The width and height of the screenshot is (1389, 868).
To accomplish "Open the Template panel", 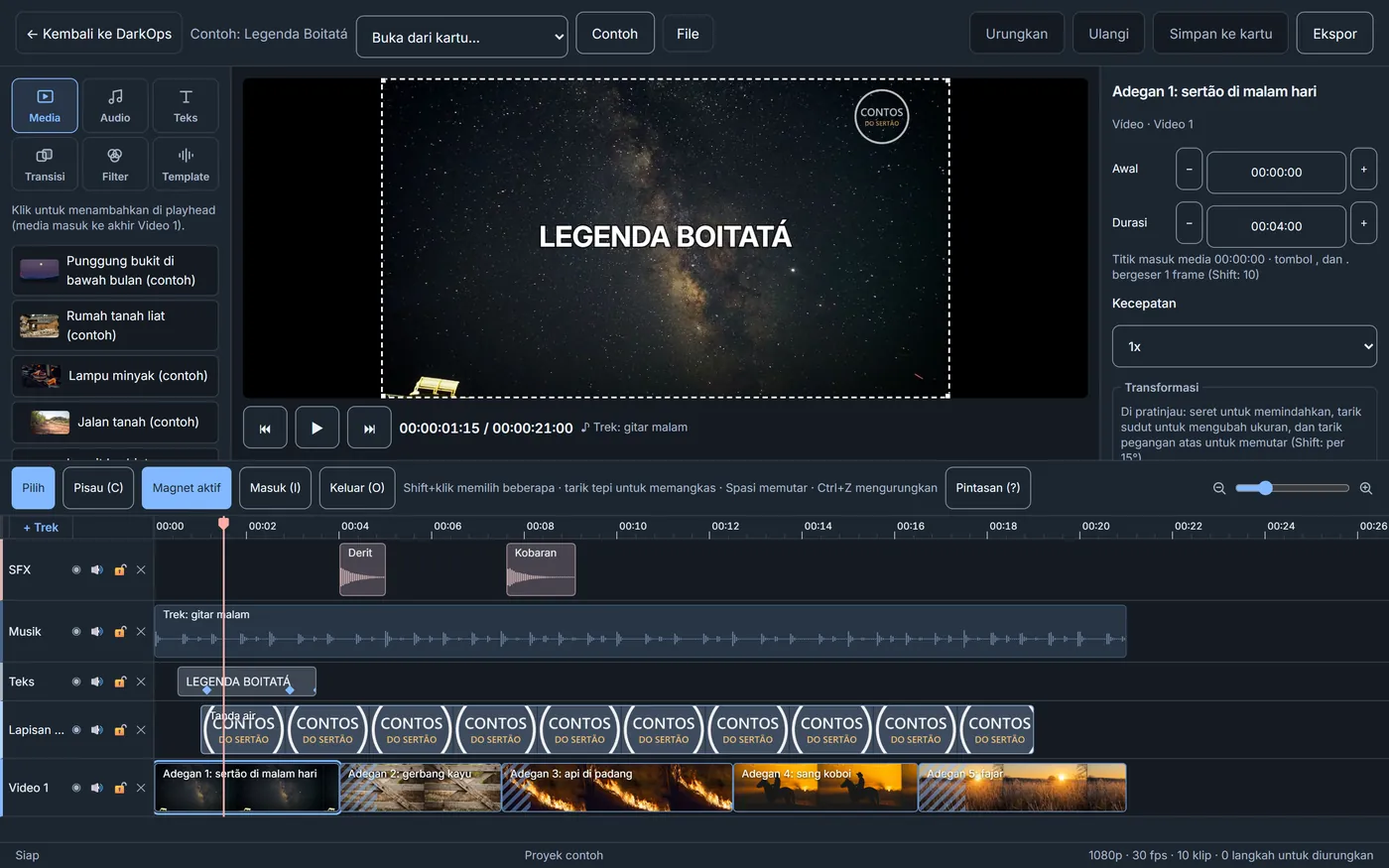I will point(186,164).
